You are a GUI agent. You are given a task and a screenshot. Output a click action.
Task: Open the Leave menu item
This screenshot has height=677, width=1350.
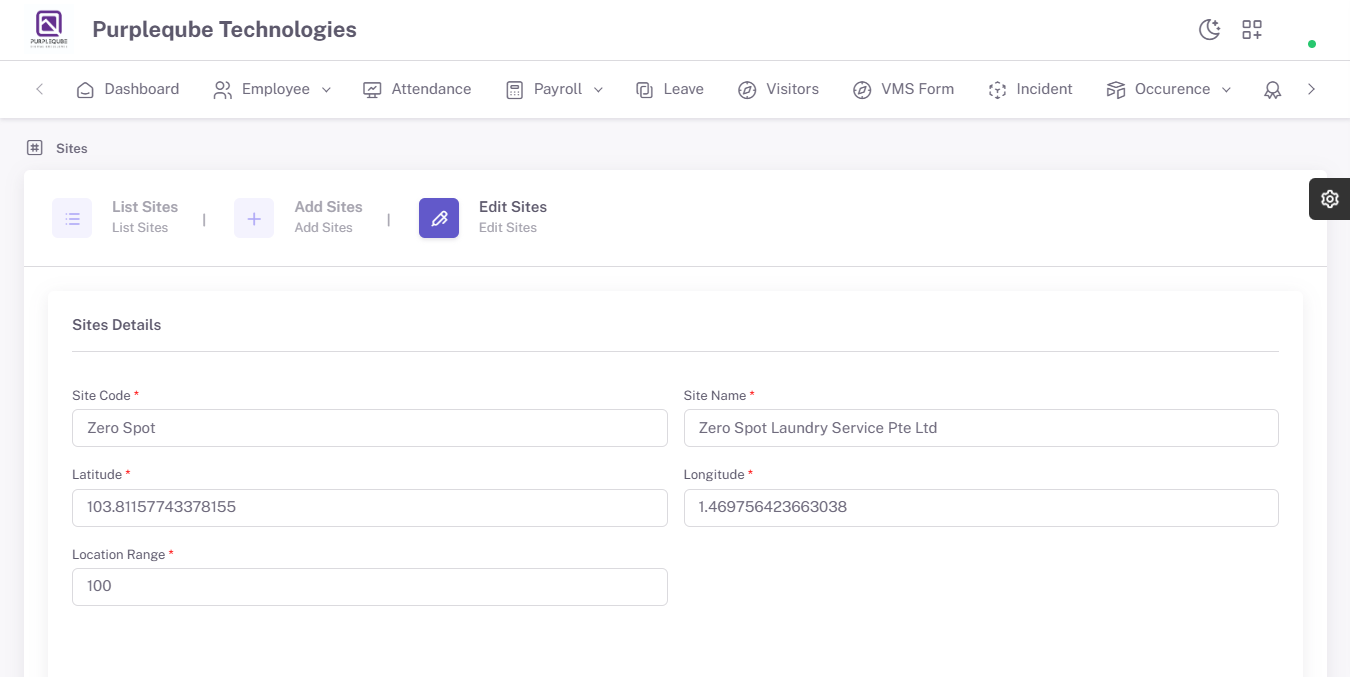point(670,89)
